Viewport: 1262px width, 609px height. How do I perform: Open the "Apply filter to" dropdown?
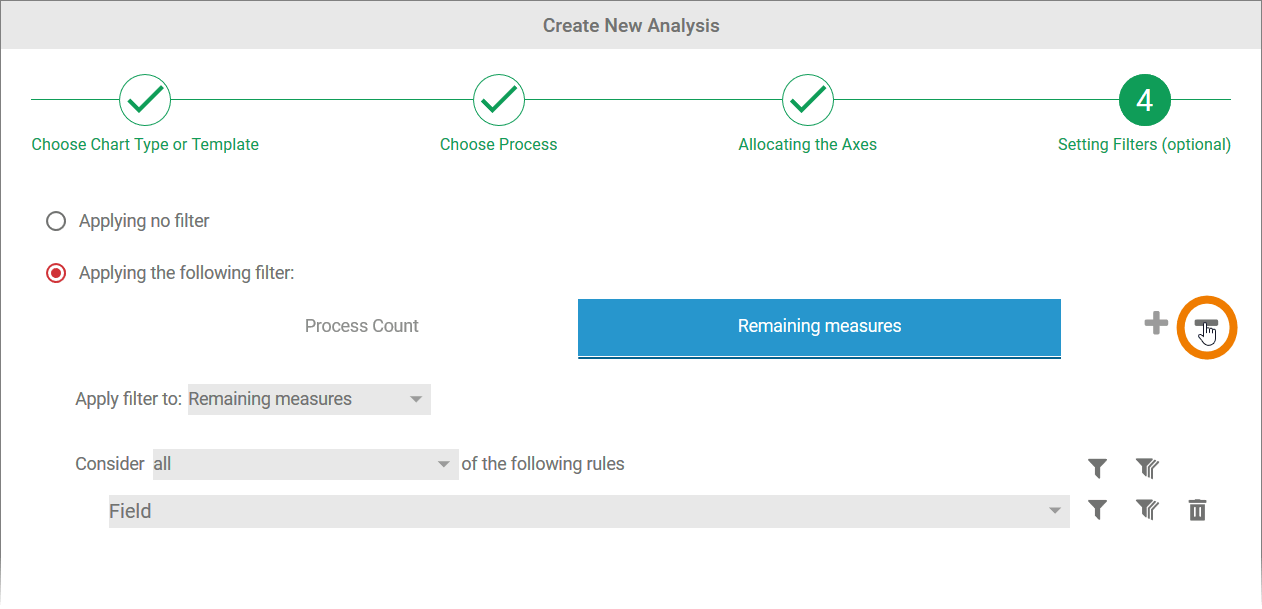tap(309, 399)
